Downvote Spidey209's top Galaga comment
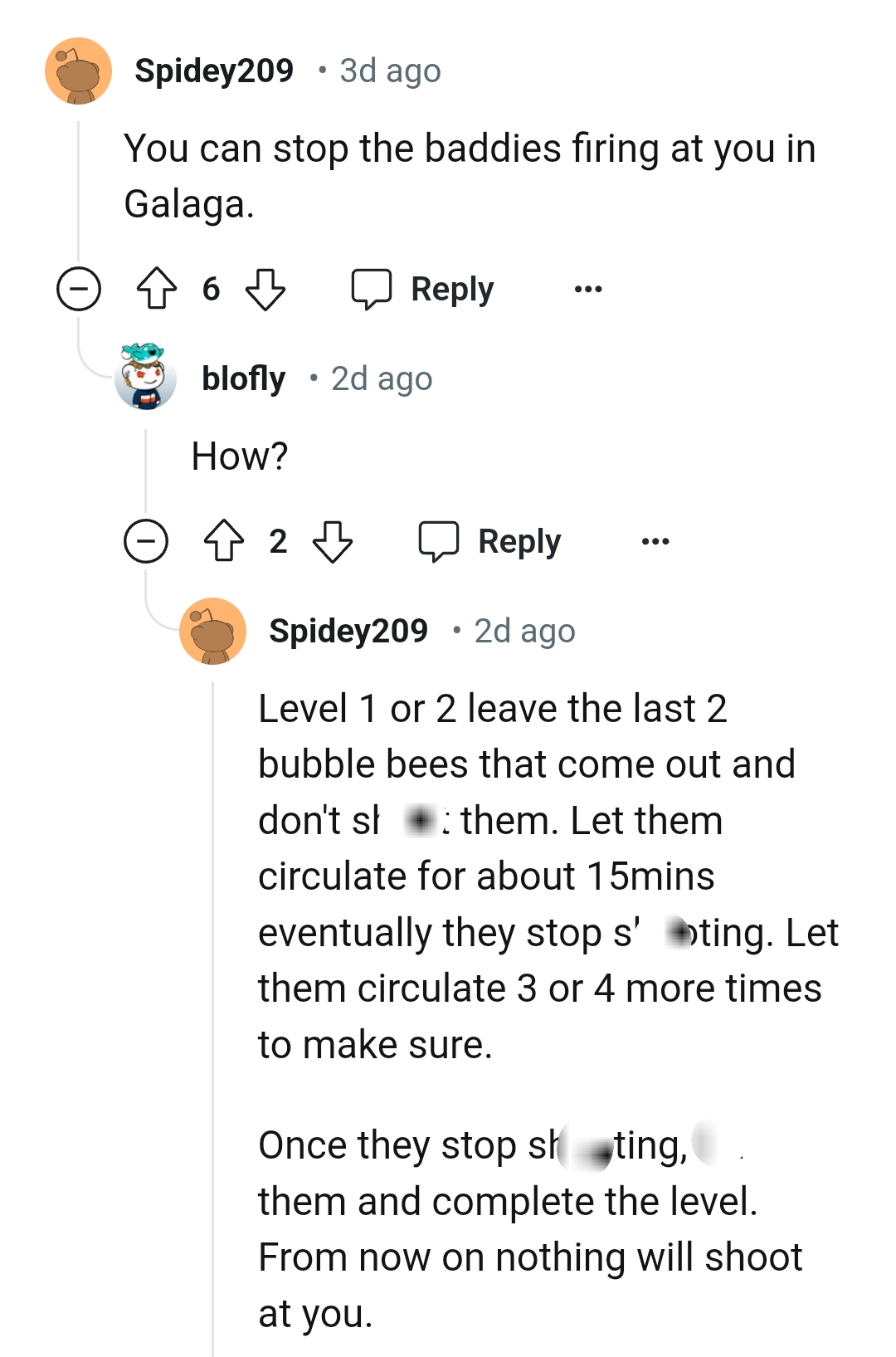Image resolution: width=896 pixels, height=1357 pixels. pyautogui.click(x=265, y=289)
